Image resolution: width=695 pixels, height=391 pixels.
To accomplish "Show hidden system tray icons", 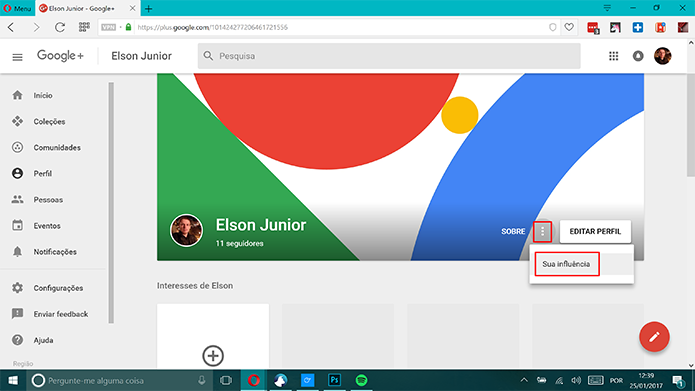I will [x=524, y=380].
